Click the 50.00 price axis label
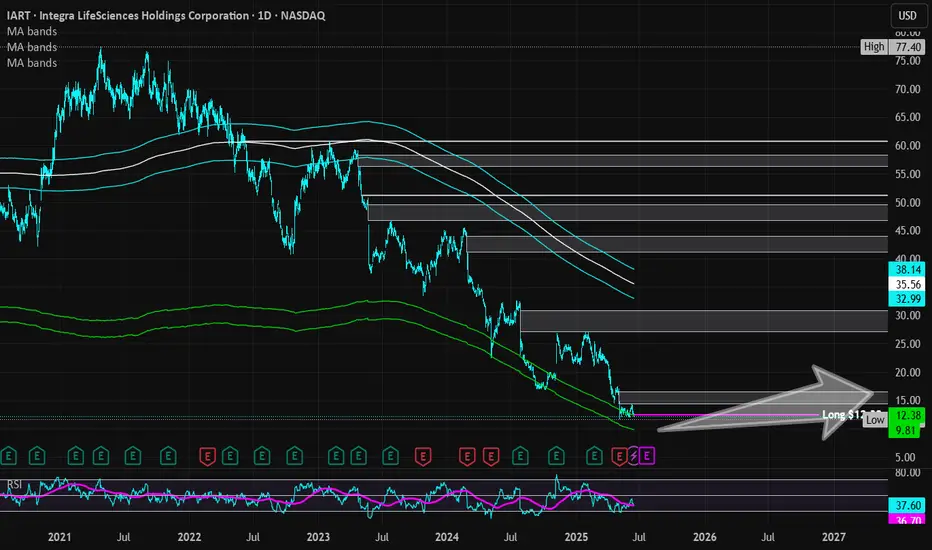This screenshot has height=550, width=932. pyautogui.click(x=908, y=203)
